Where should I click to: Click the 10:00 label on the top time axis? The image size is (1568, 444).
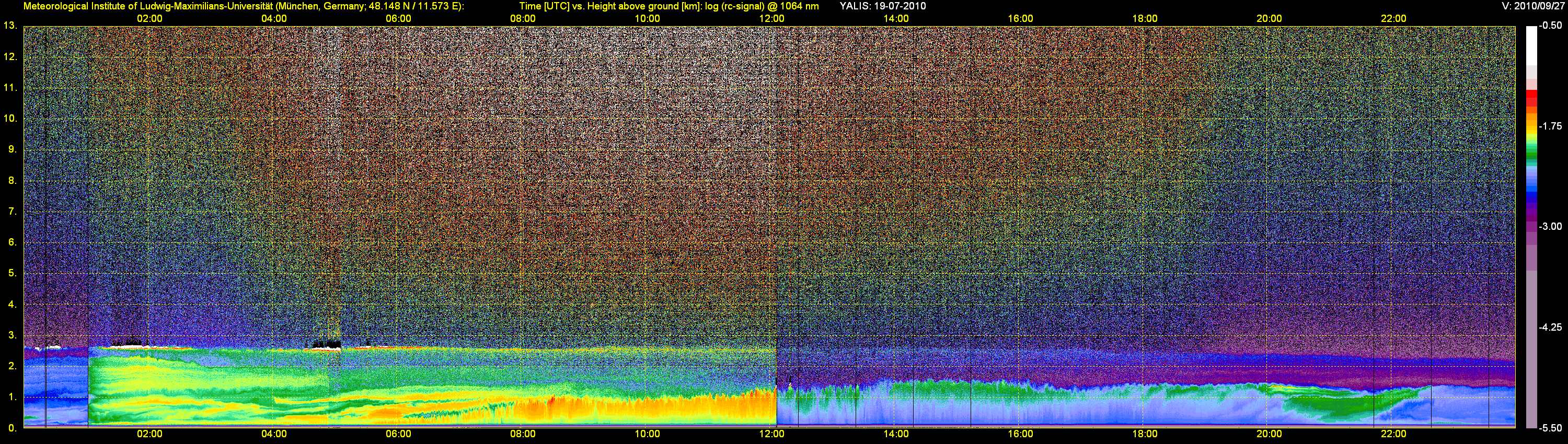[647, 19]
